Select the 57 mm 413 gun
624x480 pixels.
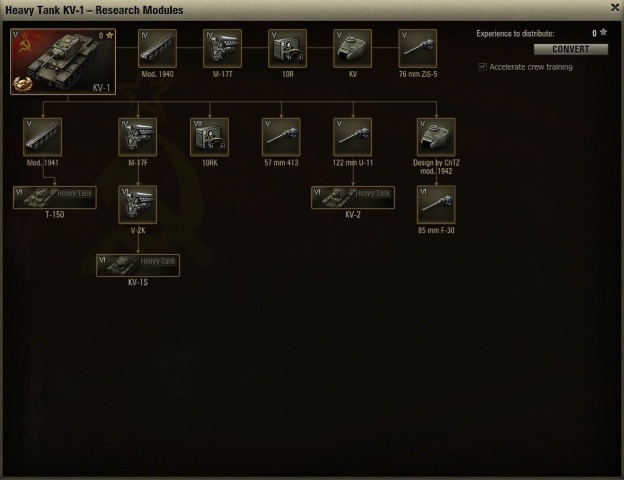point(281,137)
